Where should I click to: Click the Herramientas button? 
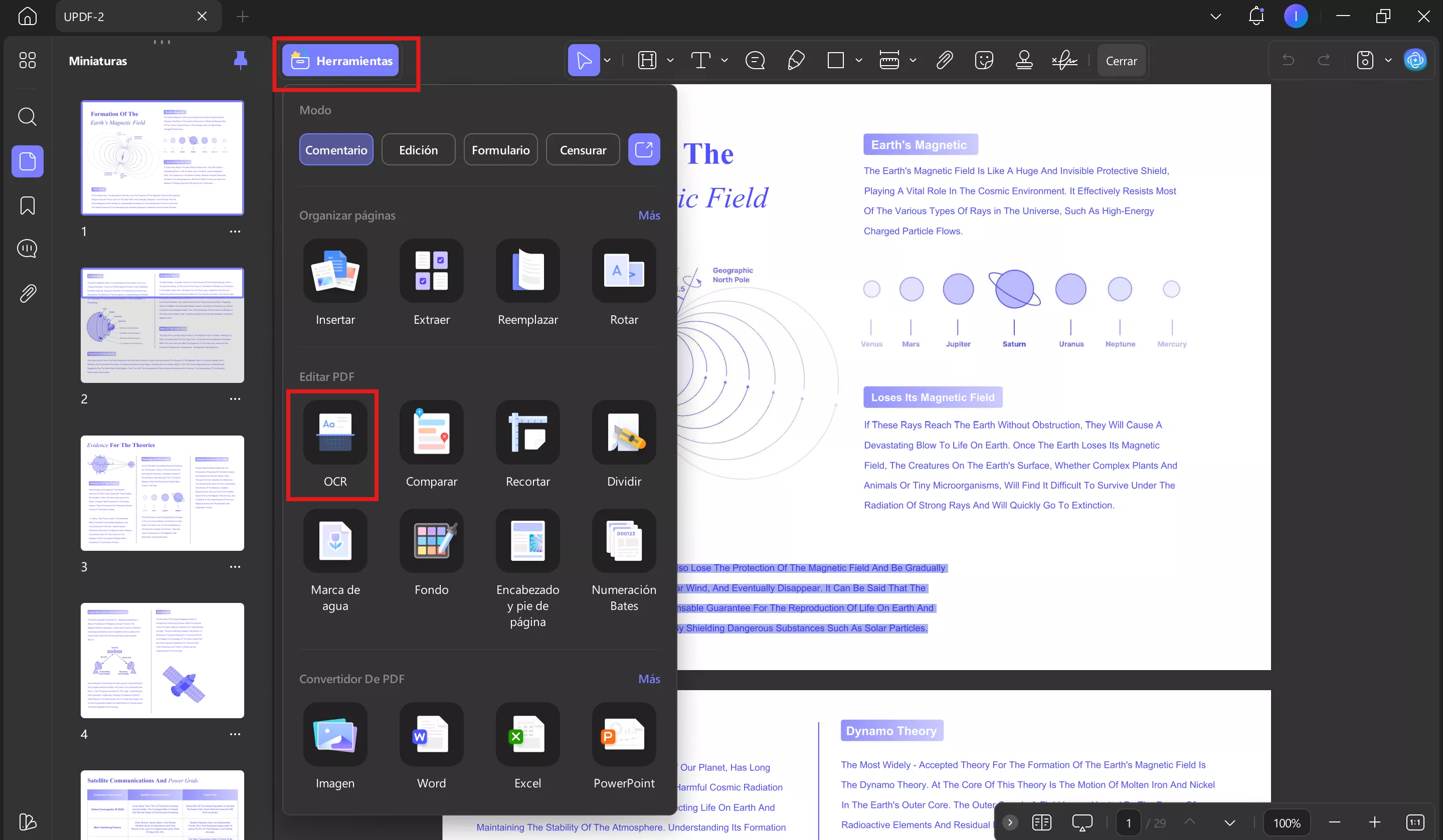pyautogui.click(x=340, y=61)
